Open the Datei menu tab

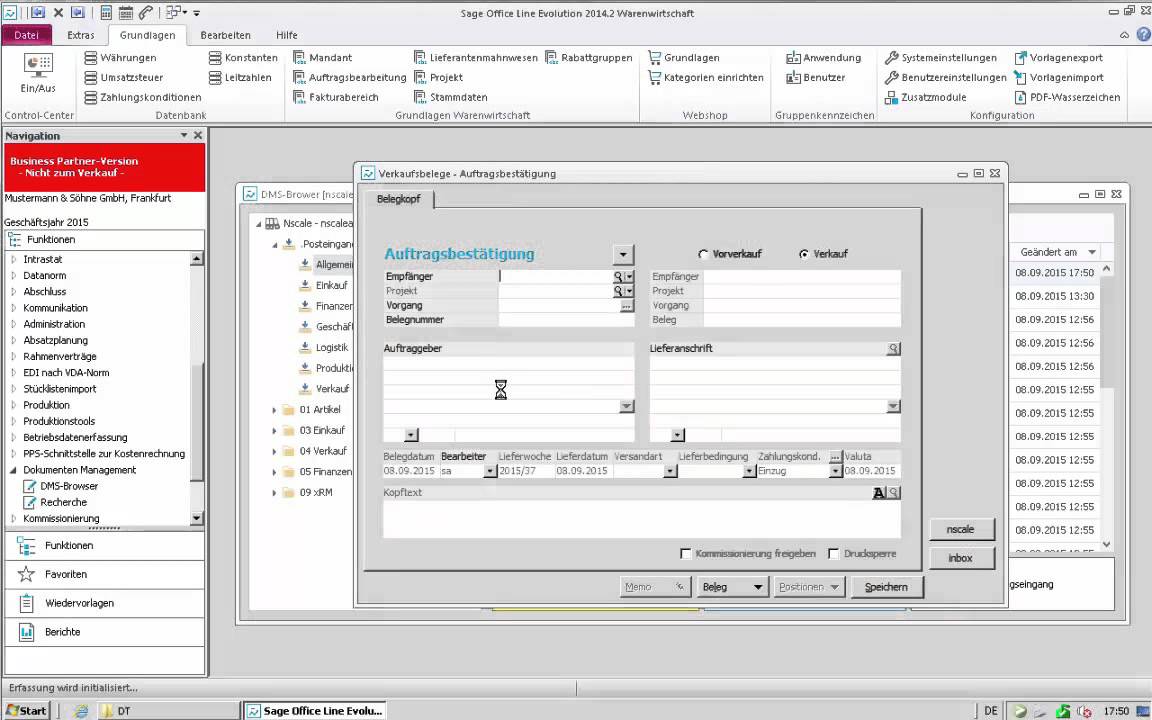26,35
